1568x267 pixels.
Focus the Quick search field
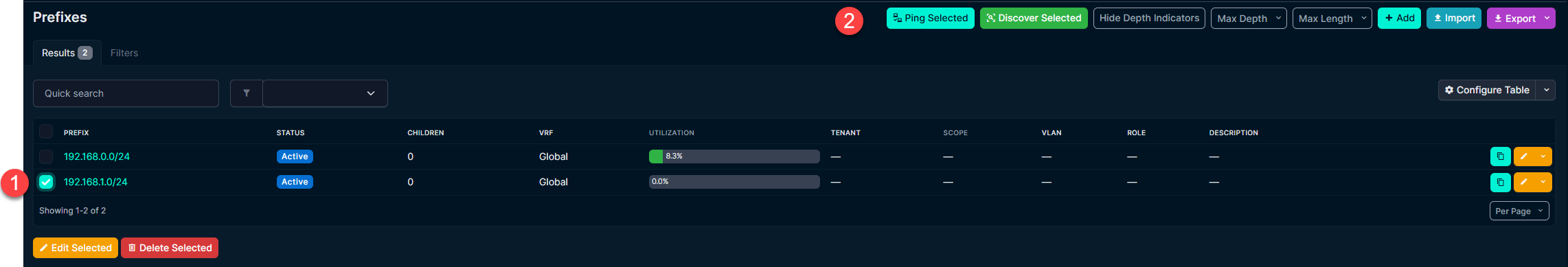(126, 93)
